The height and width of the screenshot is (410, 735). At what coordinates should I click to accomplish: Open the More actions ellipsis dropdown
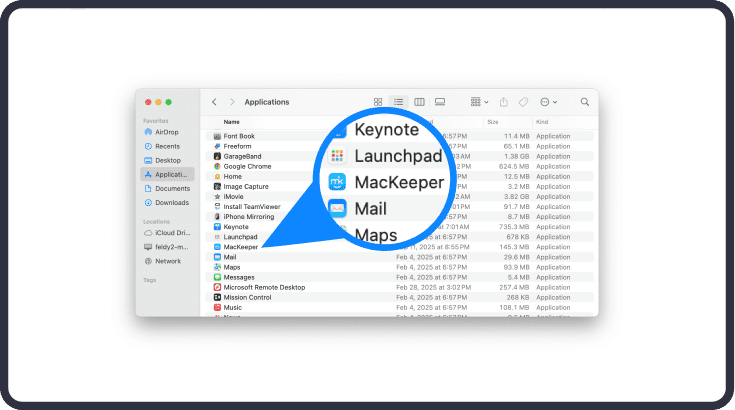click(548, 102)
